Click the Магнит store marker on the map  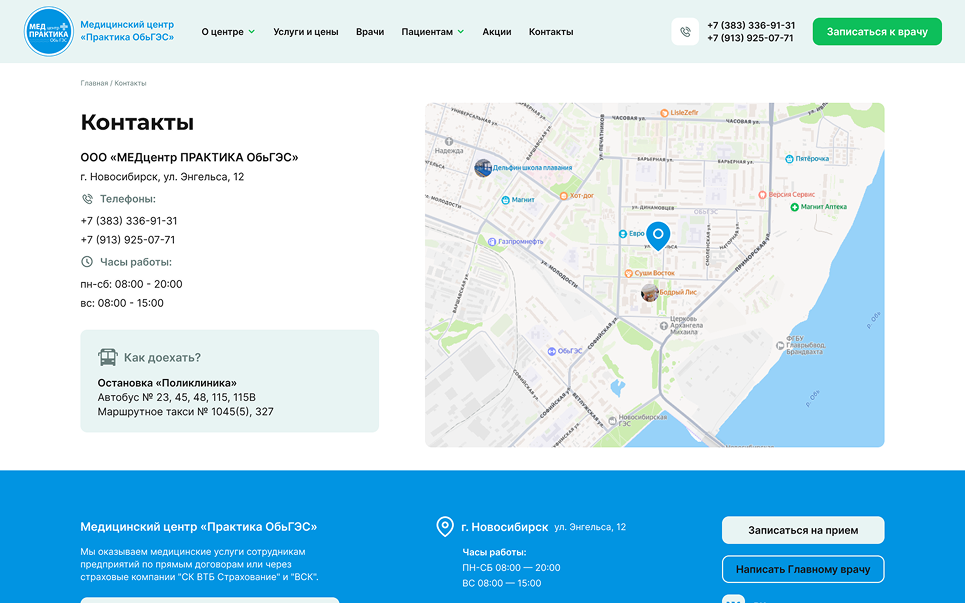tap(506, 200)
